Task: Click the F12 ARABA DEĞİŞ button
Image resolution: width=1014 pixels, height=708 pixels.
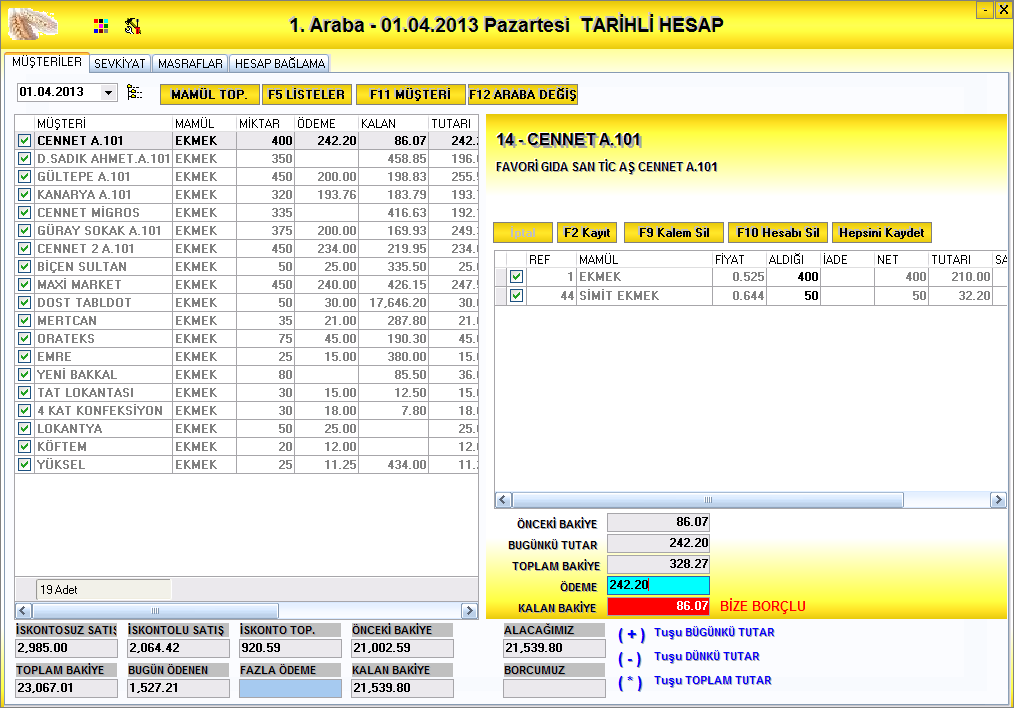Action: 523,95
